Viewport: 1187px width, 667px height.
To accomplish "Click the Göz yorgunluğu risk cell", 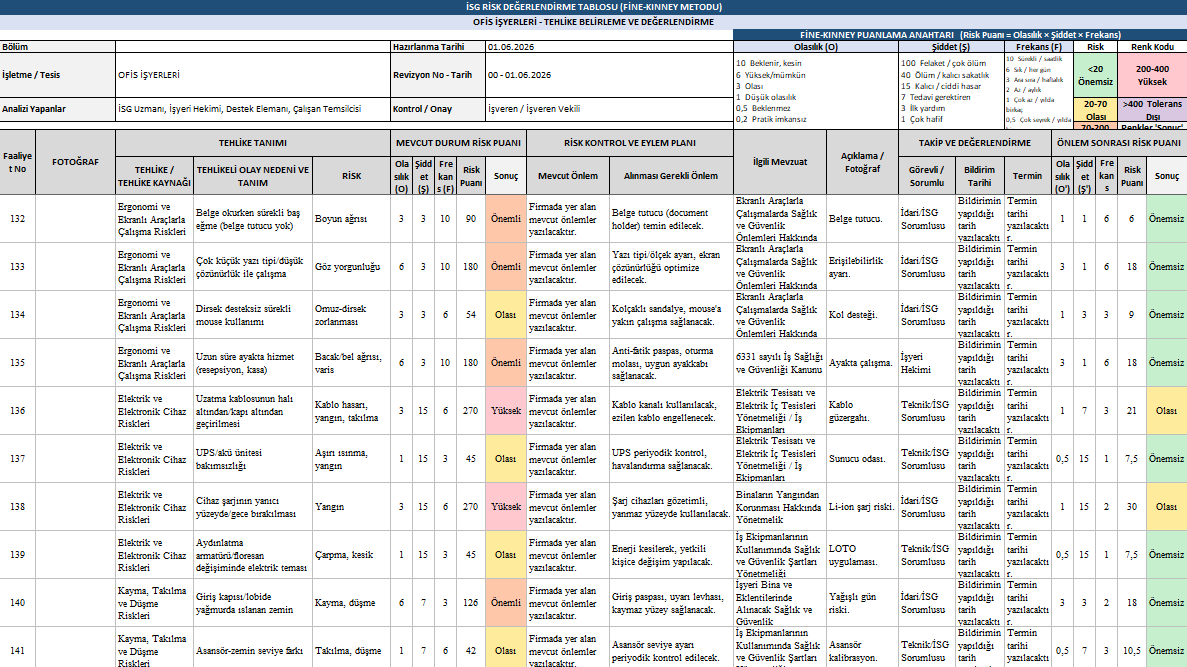I will pyautogui.click(x=351, y=266).
